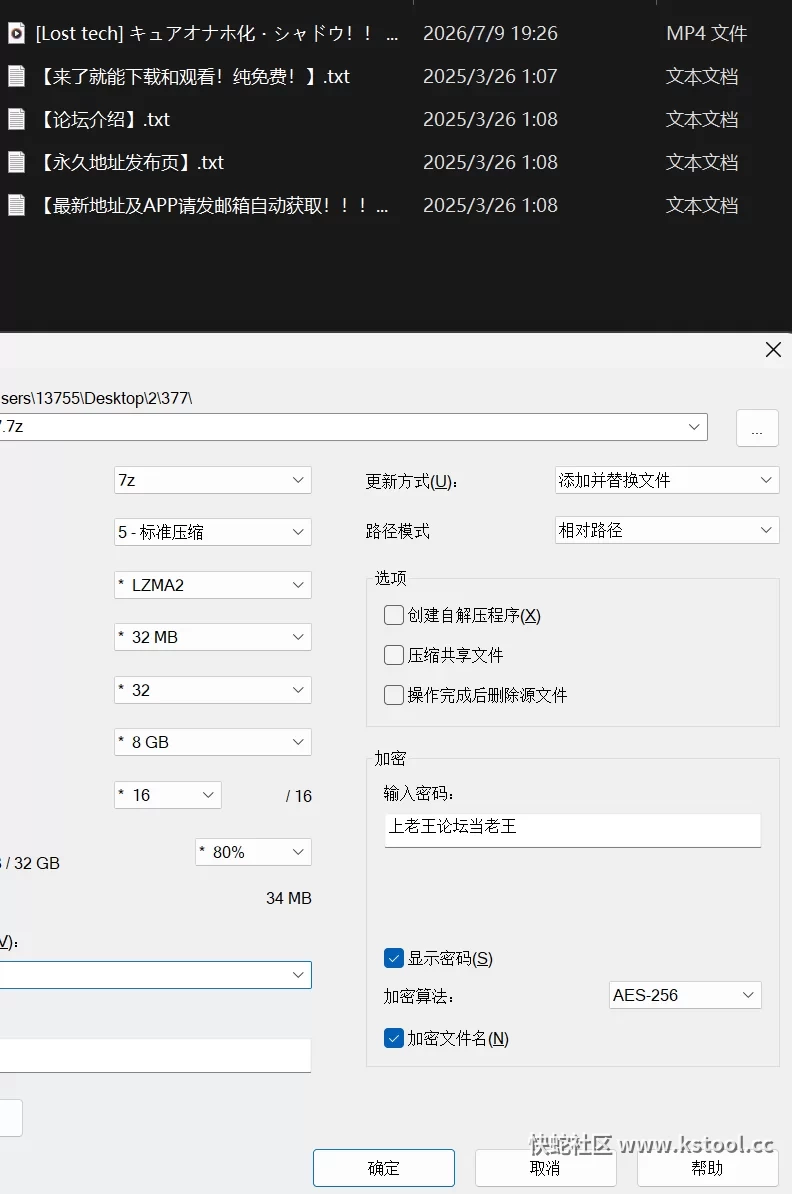Click the text file icon beside 【最新地址及APP请发邮箱自动获取
Image resolution: width=792 pixels, height=1194 pixels.
click(16, 206)
